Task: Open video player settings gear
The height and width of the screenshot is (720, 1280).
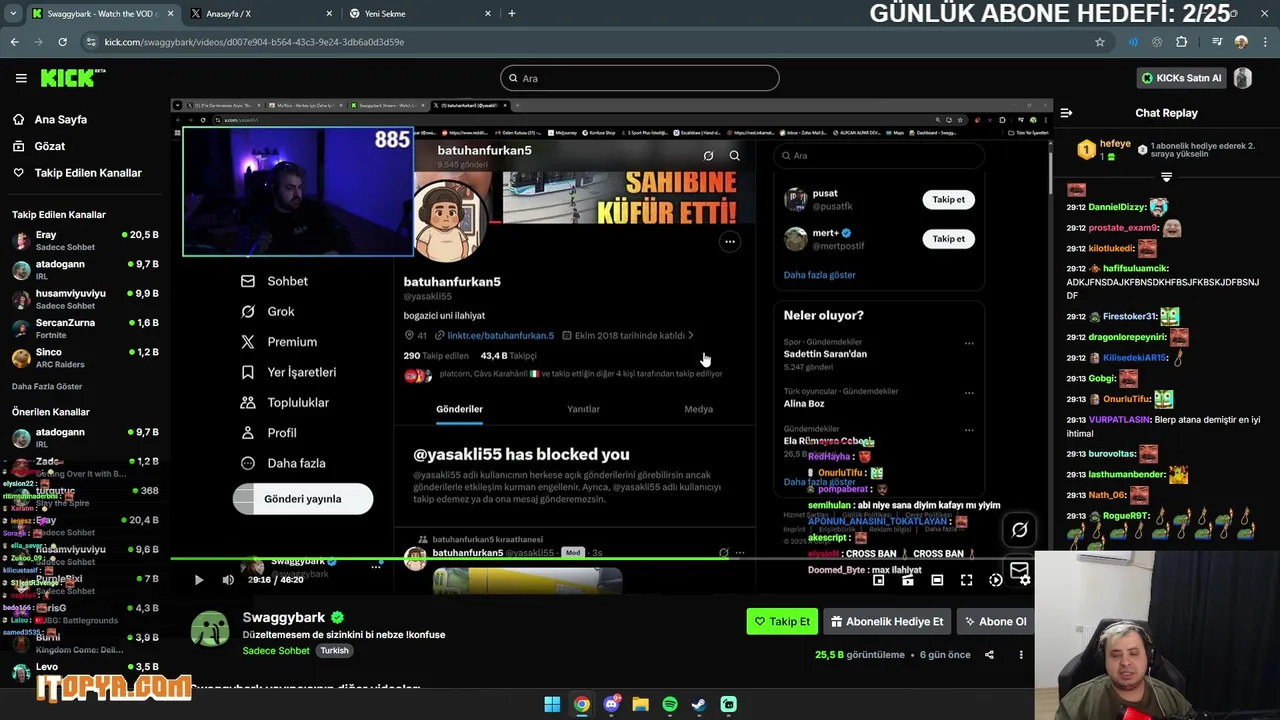Action: click(x=1025, y=580)
